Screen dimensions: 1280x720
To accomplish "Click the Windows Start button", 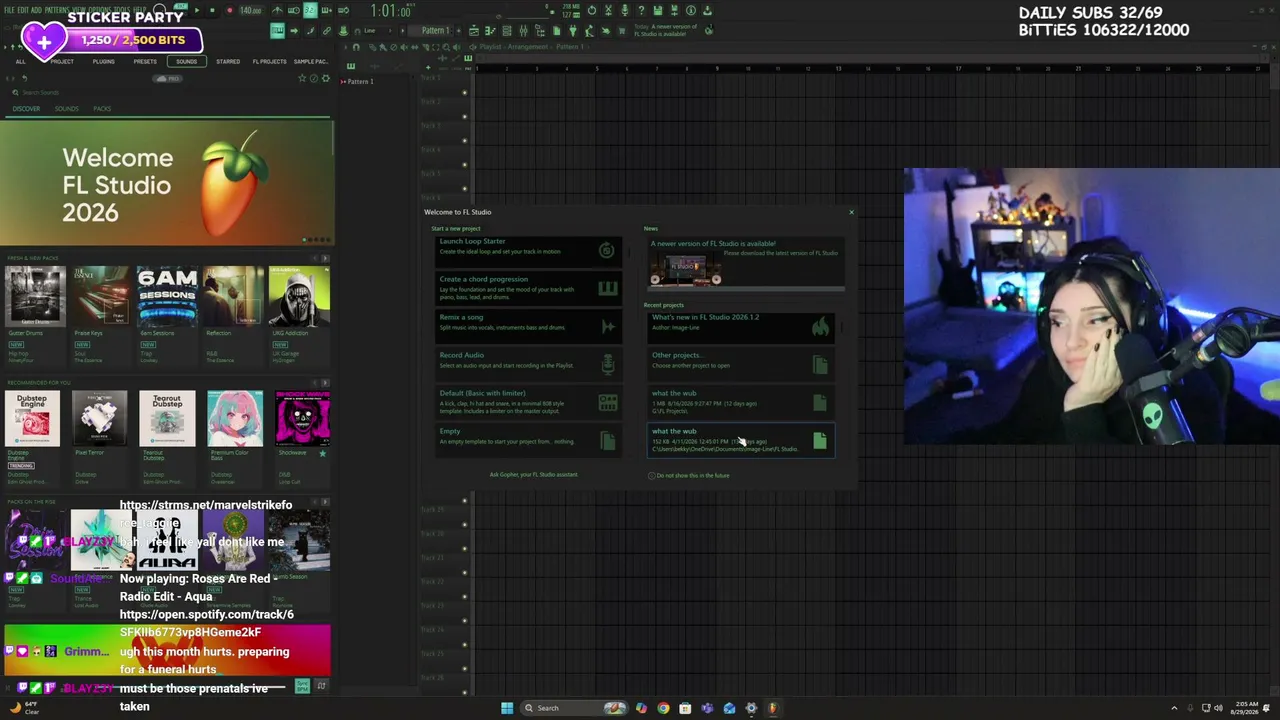I will [x=507, y=708].
